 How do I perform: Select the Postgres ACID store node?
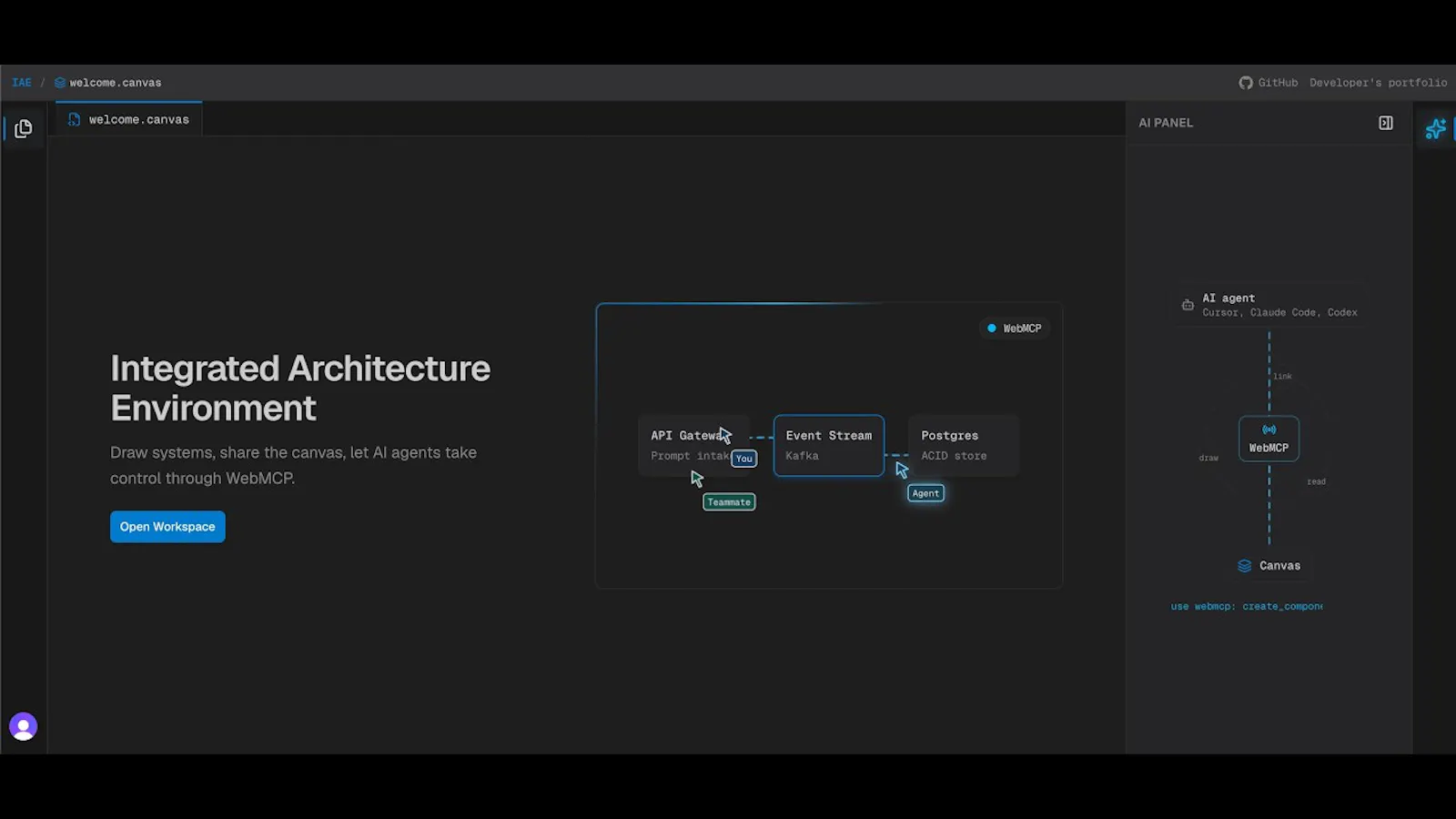point(964,445)
